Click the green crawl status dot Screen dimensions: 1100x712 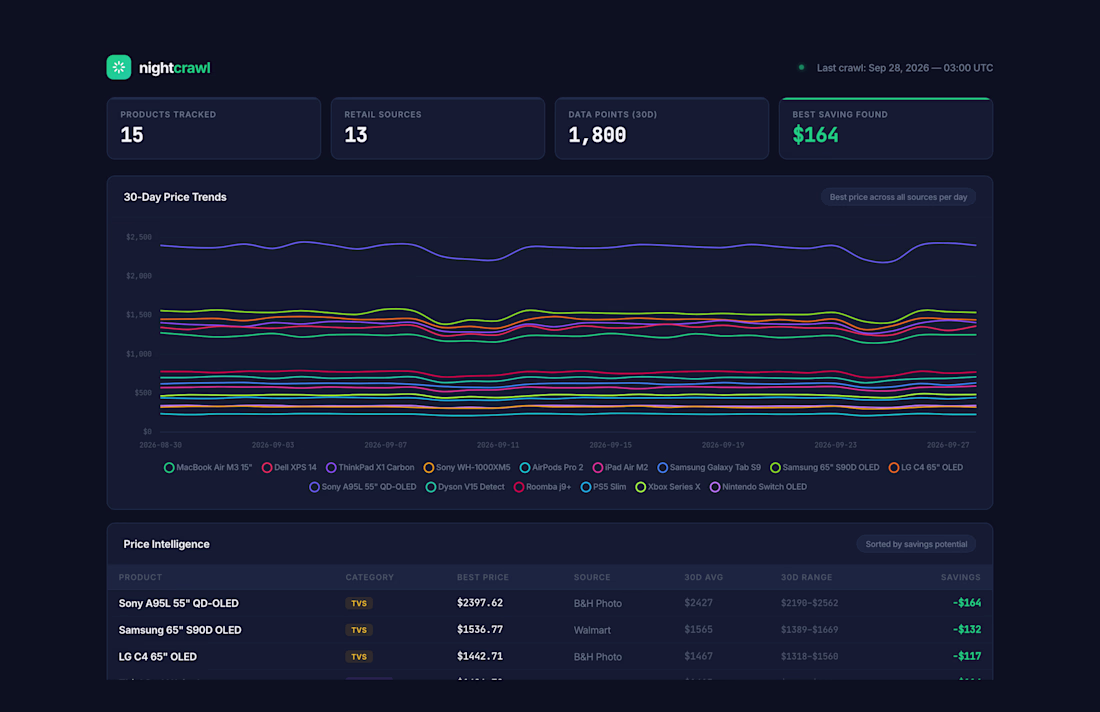(x=801, y=67)
